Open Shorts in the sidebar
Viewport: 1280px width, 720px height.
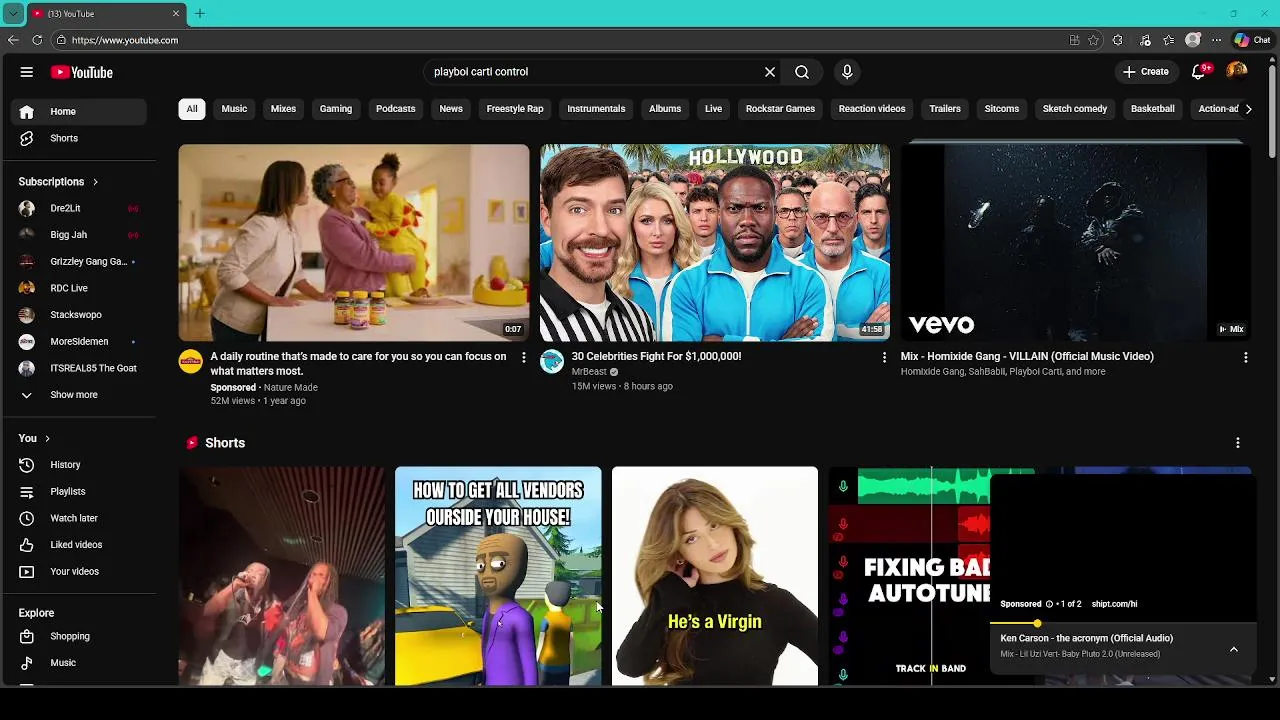coord(78,138)
